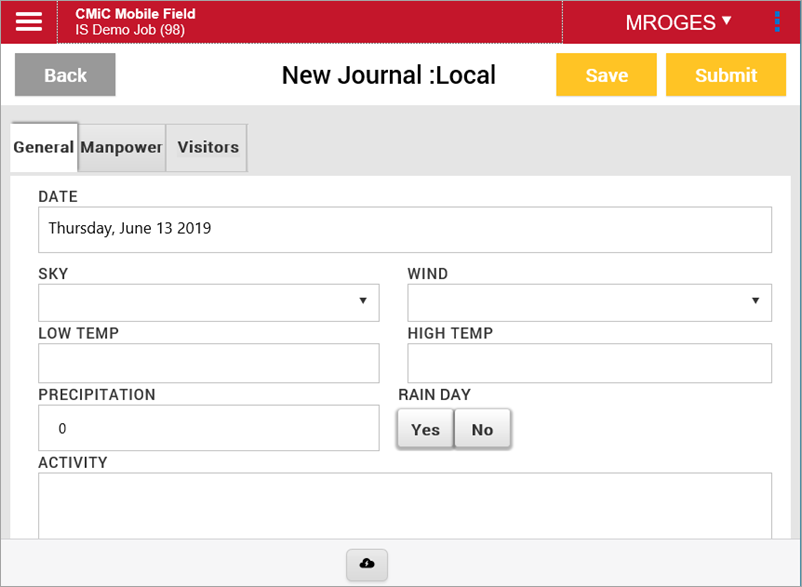Viewport: 802px width, 587px height.
Task: Open the vertical three-dot options menu
Action: coord(777,22)
